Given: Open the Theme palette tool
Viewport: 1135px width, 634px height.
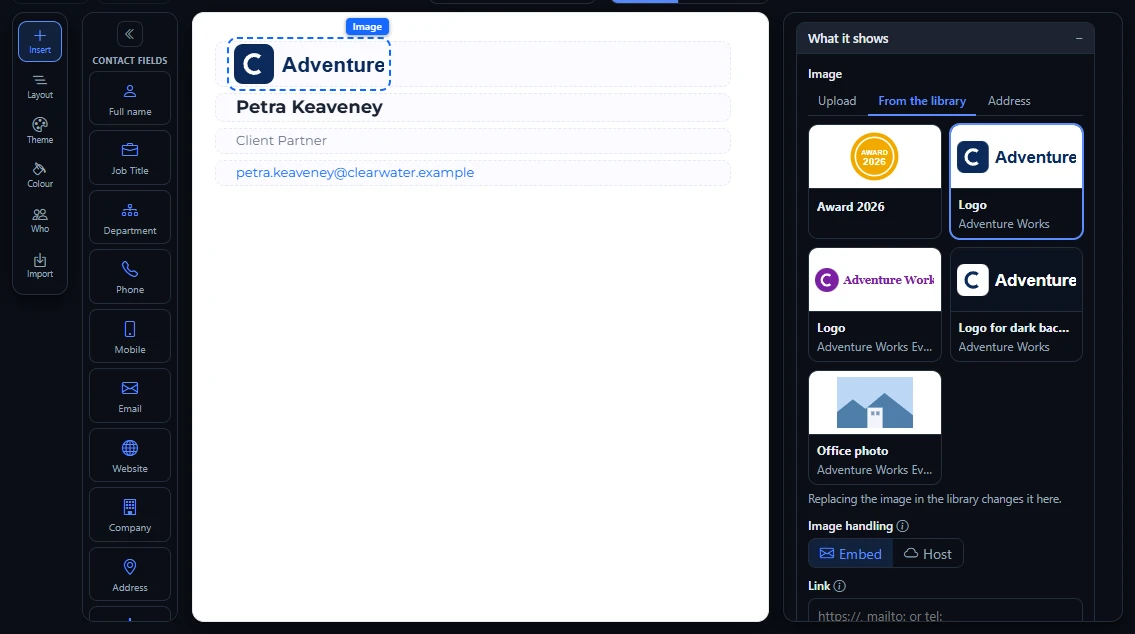Looking at the screenshot, I should [x=40, y=131].
